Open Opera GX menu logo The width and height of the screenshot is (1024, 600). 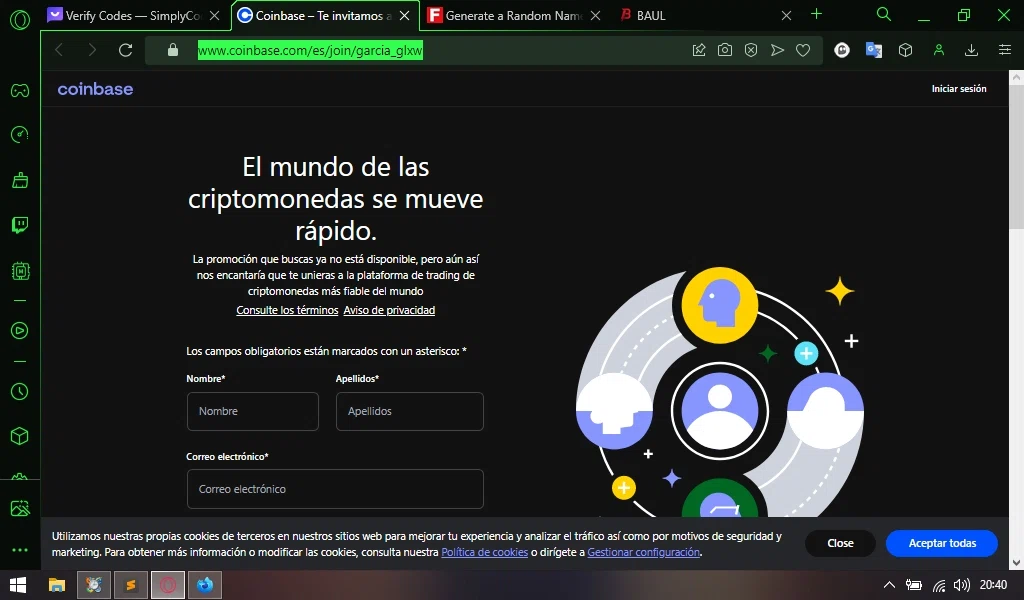coord(20,20)
